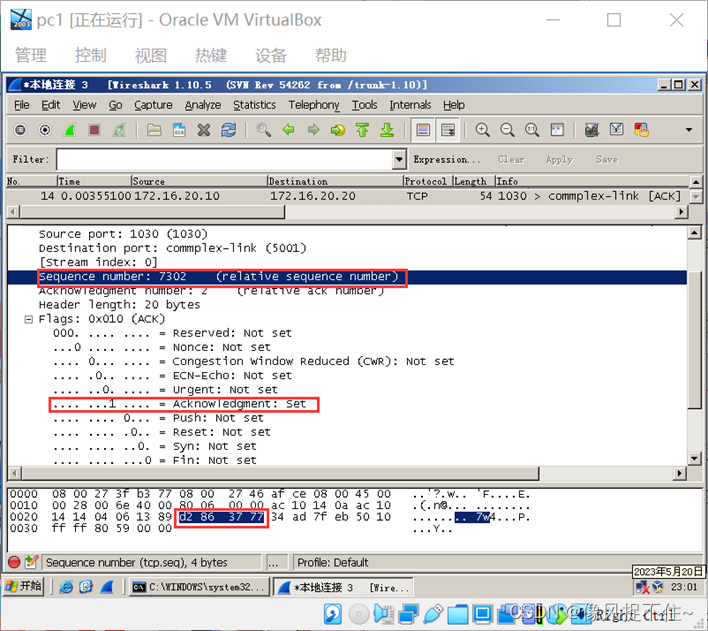
Task: Collapse the Flags: 0x010 (ACK) tree node
Action: [x=28, y=319]
